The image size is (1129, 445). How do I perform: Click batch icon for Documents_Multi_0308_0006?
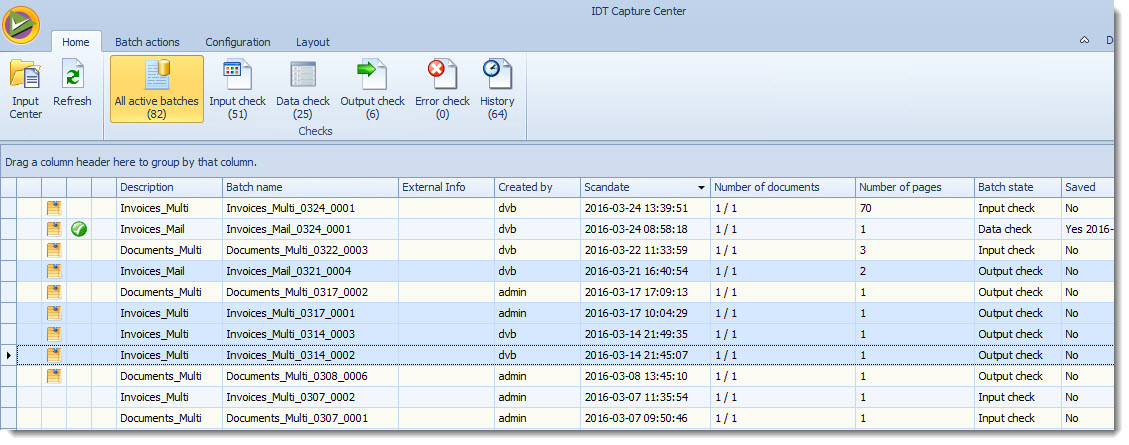coord(54,376)
